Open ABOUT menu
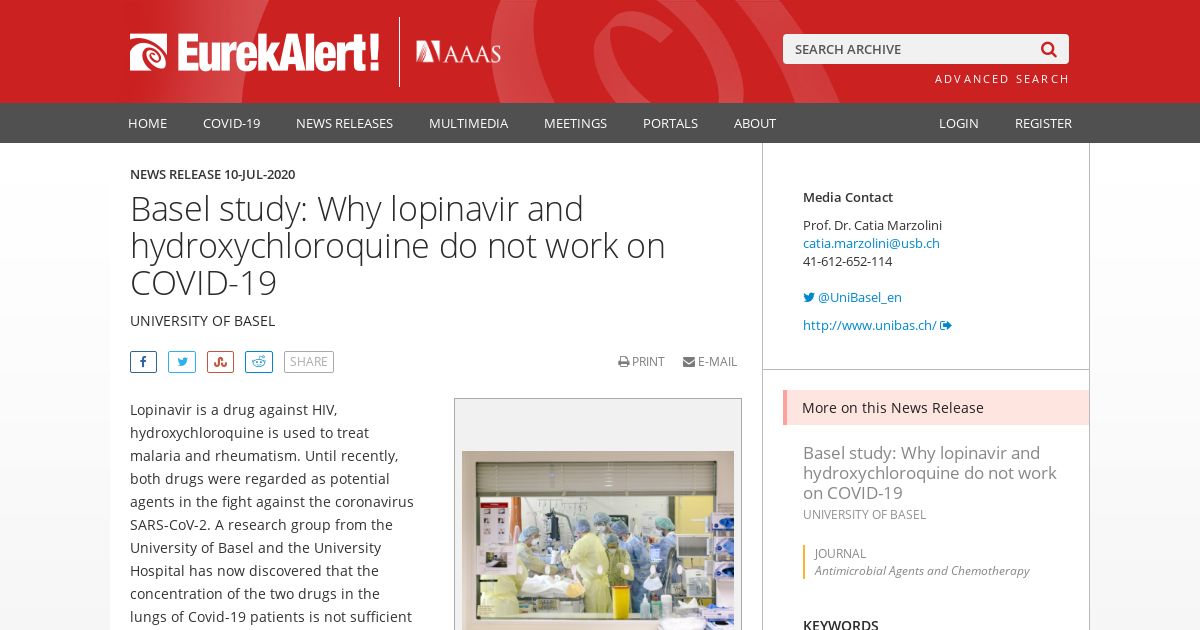1200x630 pixels. [x=755, y=123]
